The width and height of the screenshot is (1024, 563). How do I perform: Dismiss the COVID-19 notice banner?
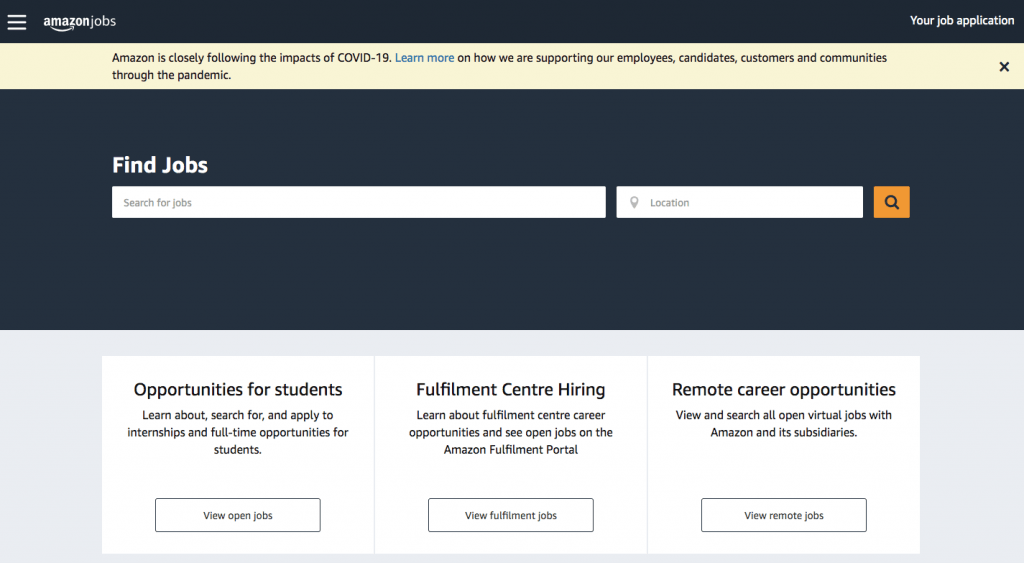coord(1004,67)
